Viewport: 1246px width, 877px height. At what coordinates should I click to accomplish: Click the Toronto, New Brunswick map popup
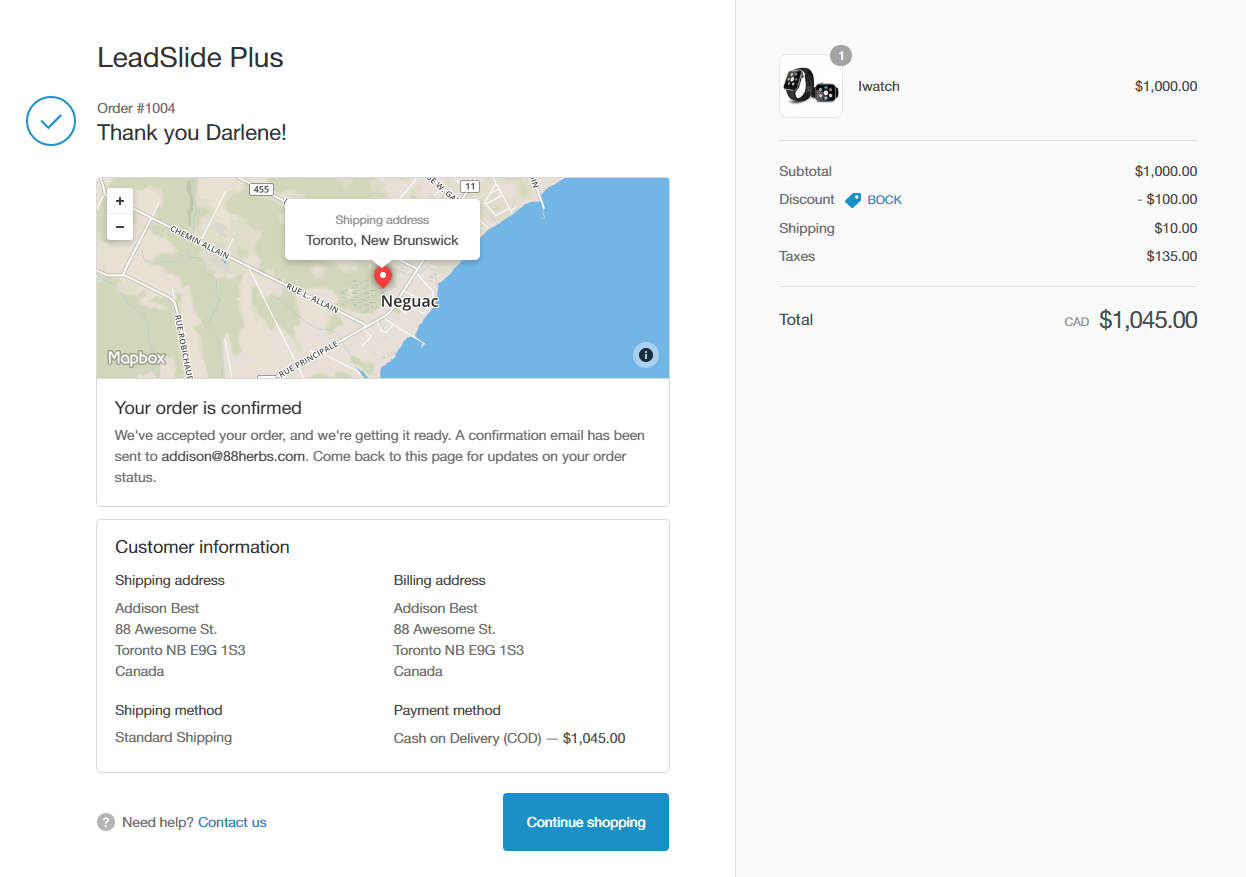382,230
